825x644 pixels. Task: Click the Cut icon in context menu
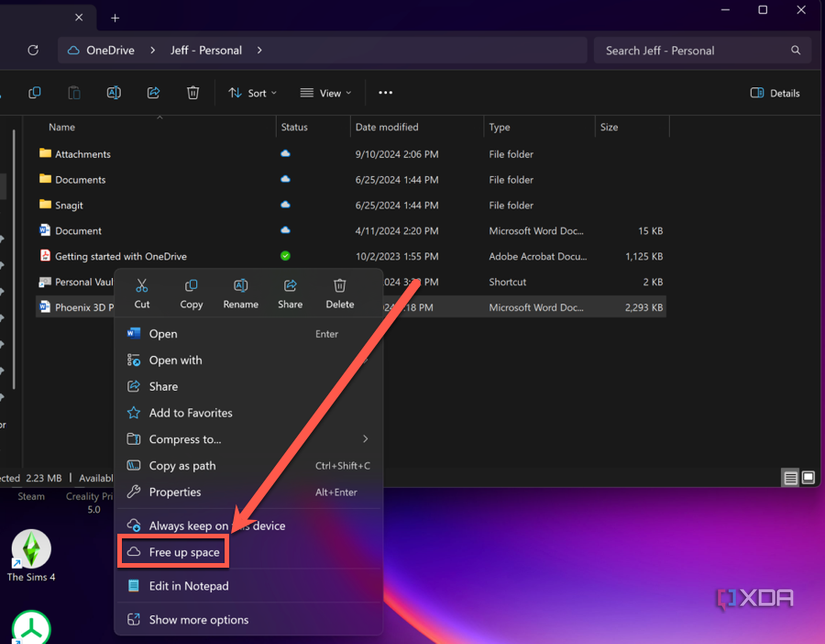(142, 287)
